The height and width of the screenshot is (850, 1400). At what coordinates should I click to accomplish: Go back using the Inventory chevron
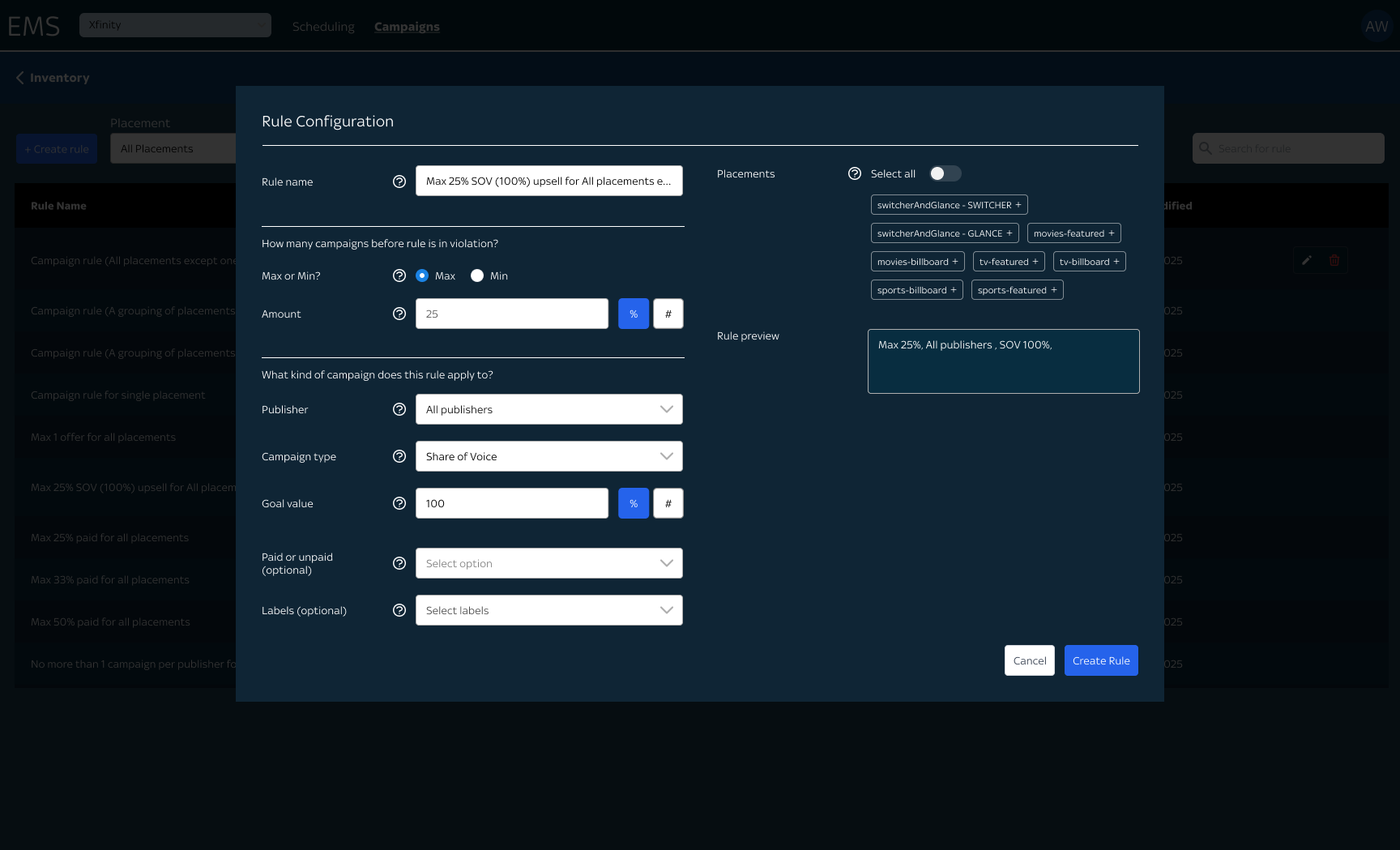[20, 78]
